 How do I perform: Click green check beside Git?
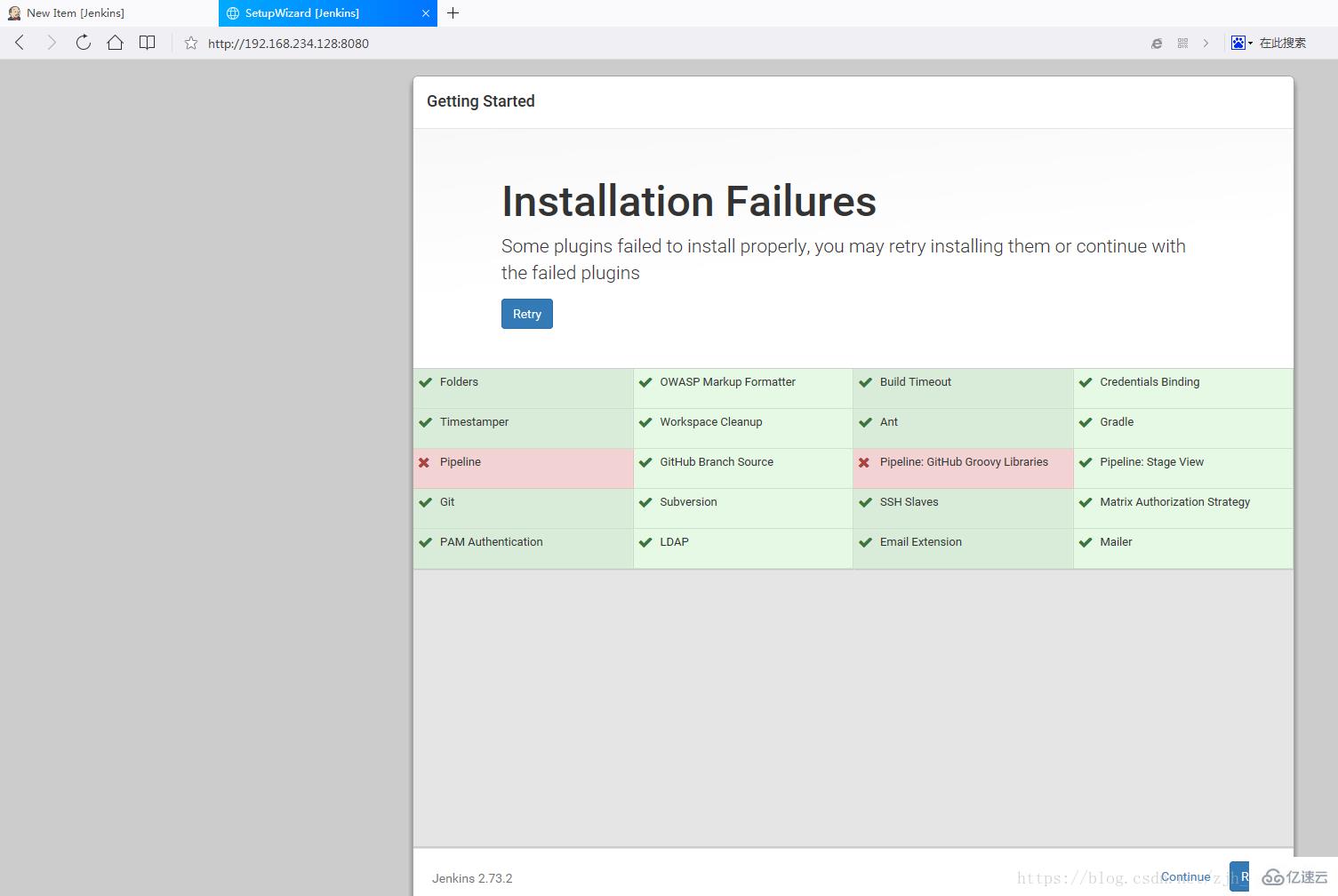425,502
